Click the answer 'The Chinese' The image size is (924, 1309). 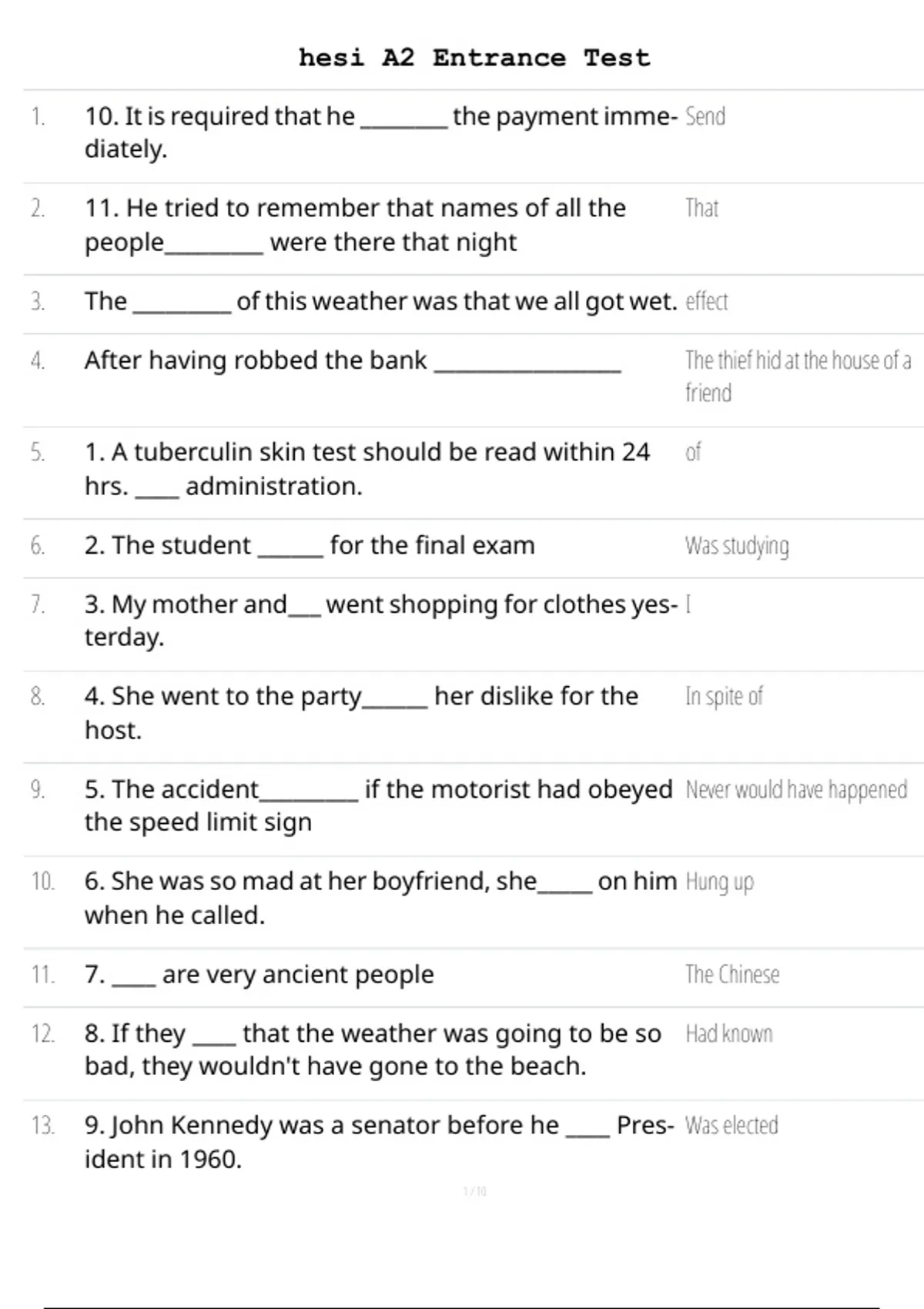click(x=732, y=975)
